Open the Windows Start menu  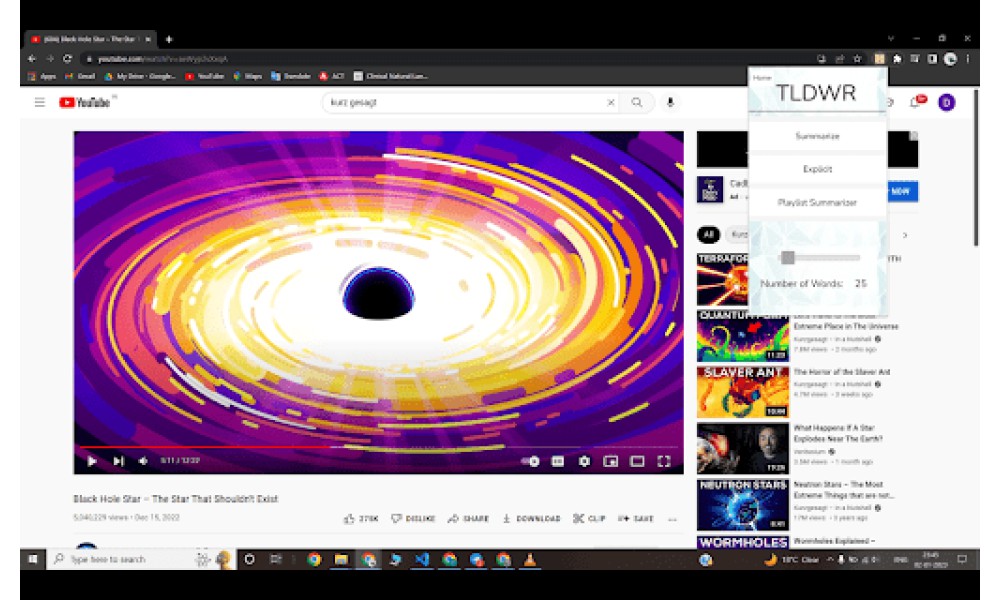pyautogui.click(x=33, y=559)
